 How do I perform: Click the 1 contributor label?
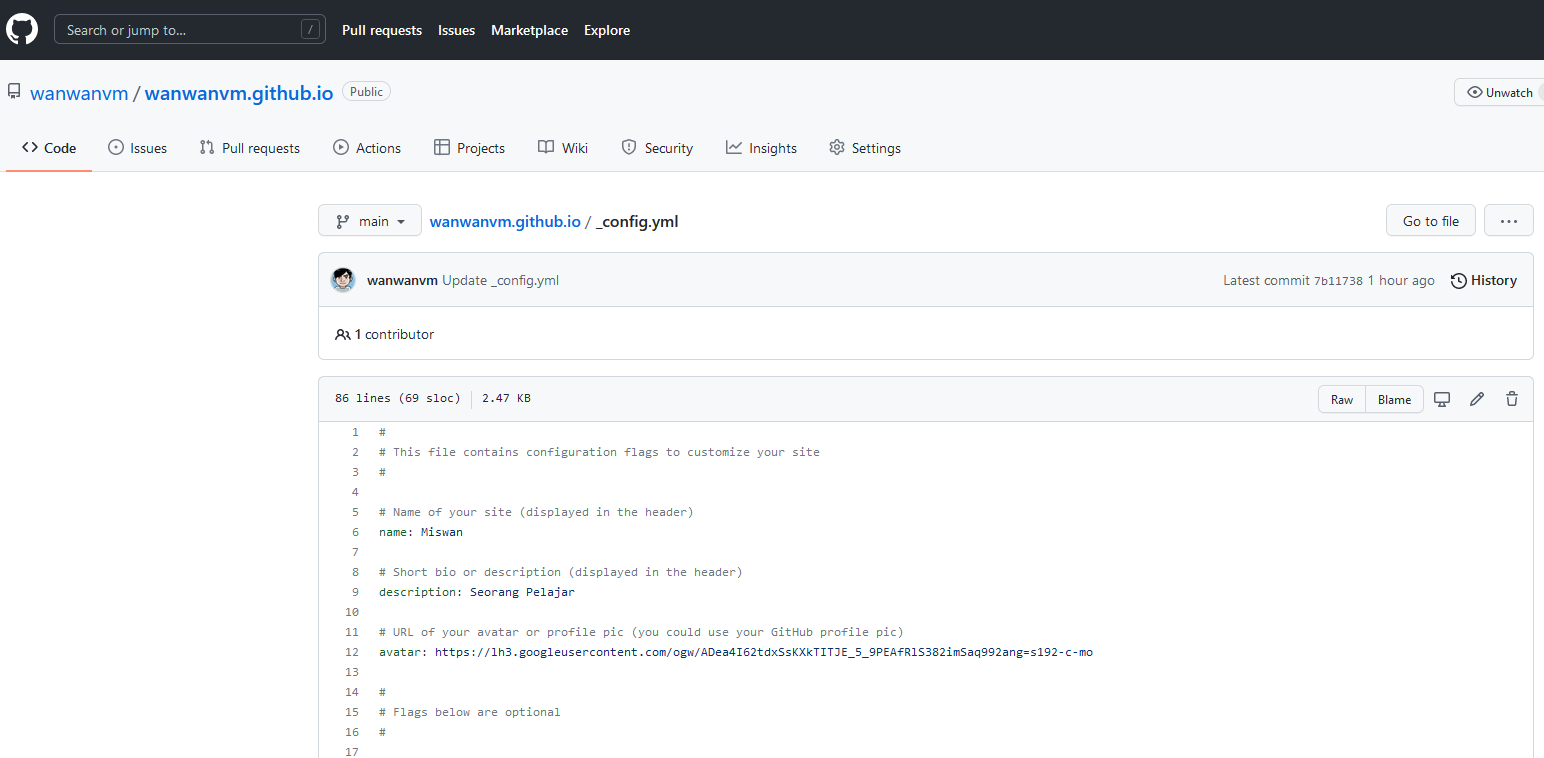pyautogui.click(x=385, y=334)
